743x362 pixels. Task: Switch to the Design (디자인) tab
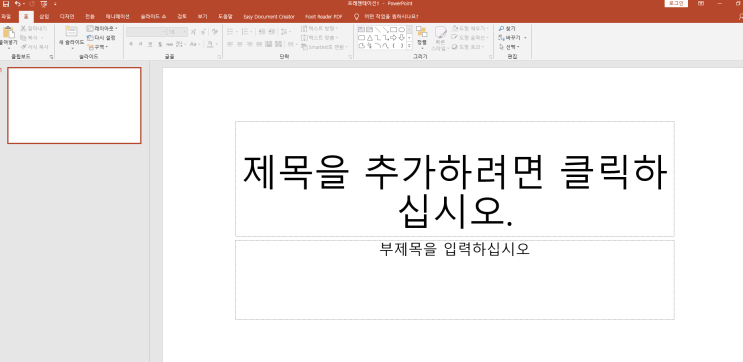[67, 17]
